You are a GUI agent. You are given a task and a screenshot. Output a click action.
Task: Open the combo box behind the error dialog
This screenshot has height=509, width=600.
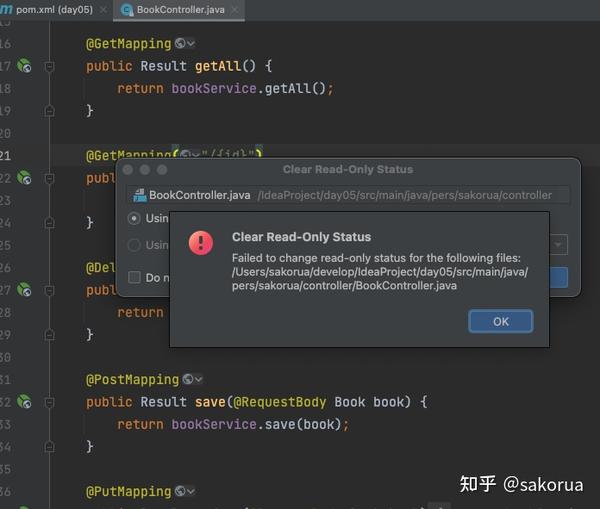click(x=558, y=245)
